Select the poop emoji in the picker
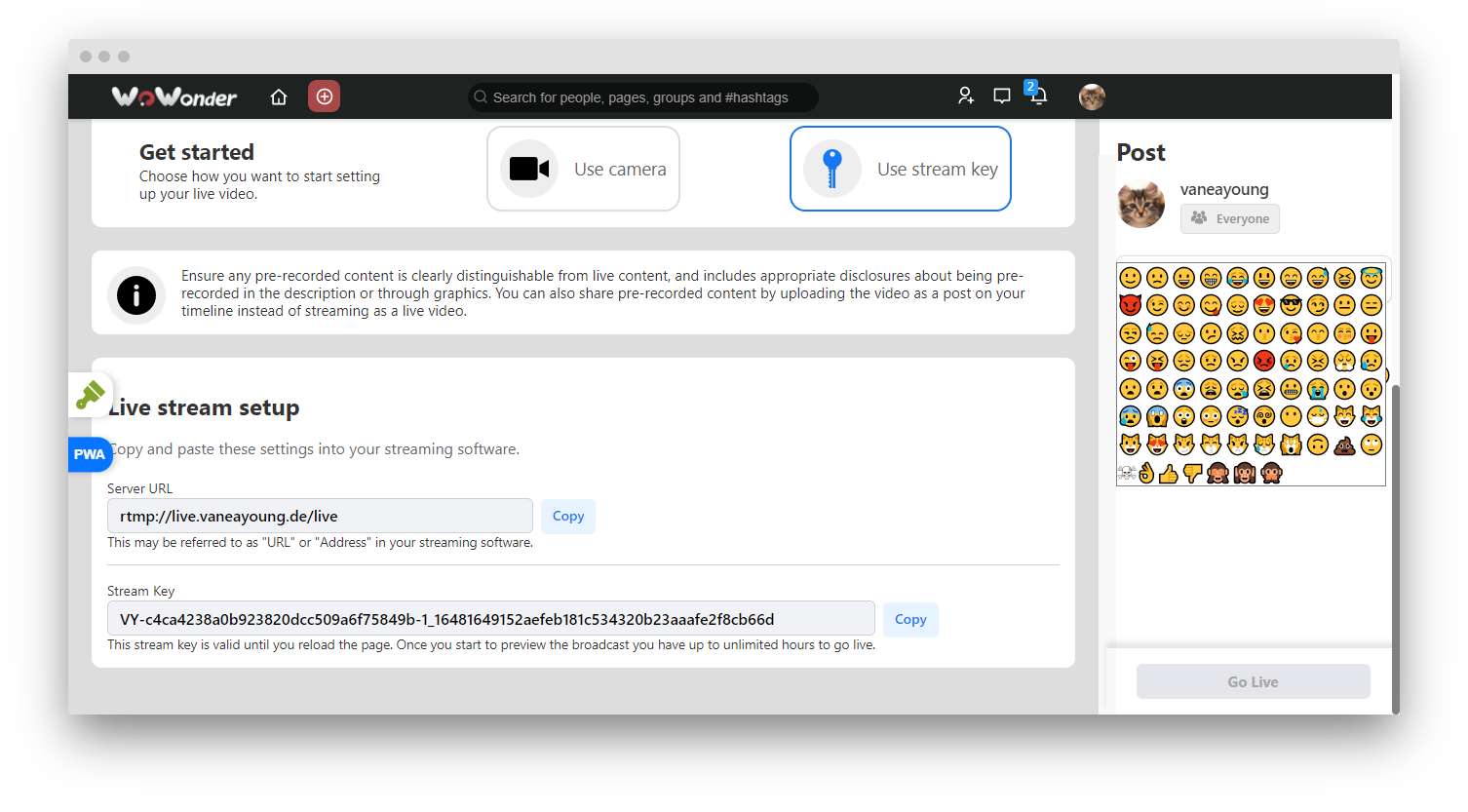1468x812 pixels. click(1344, 445)
